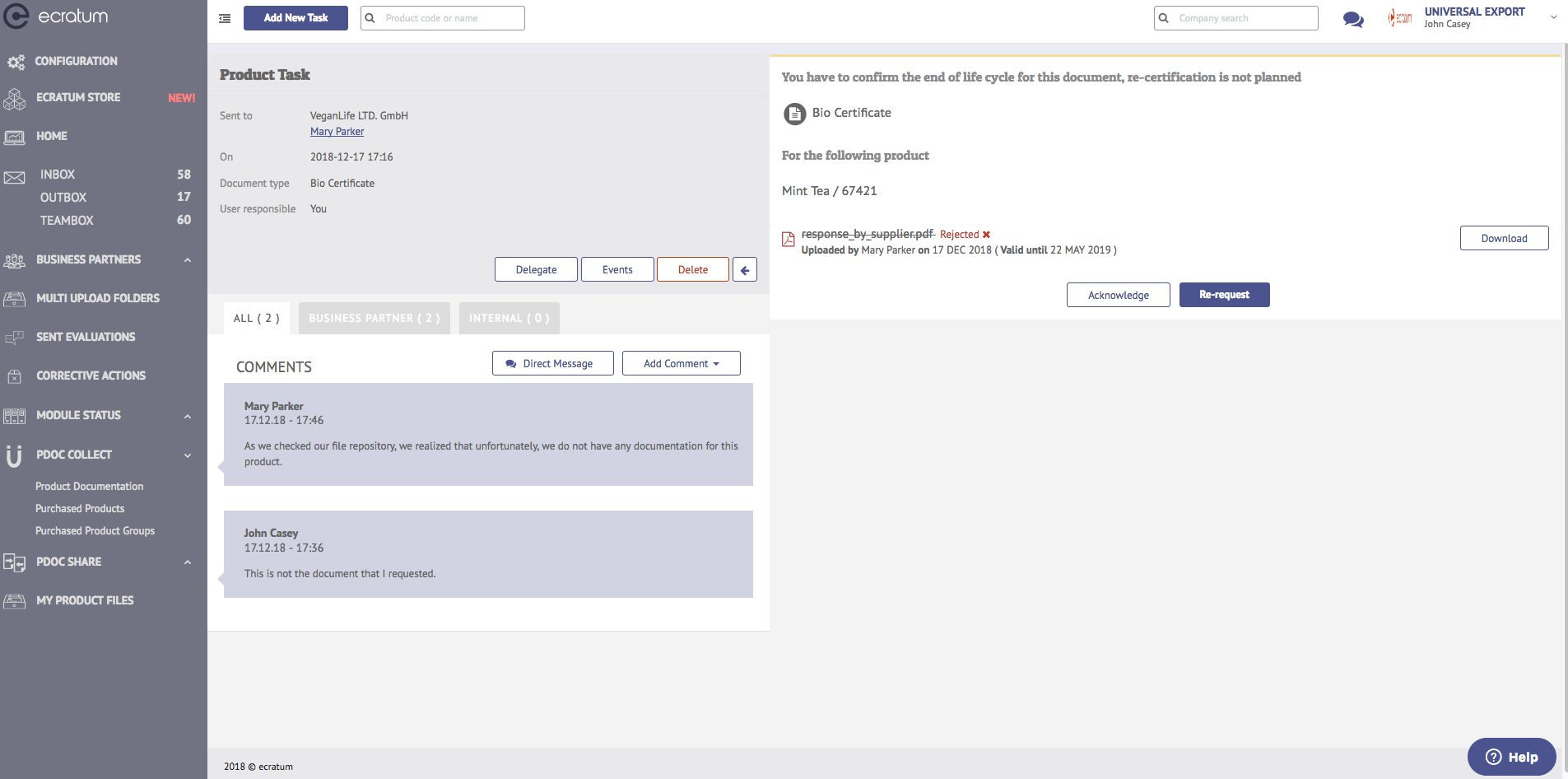Open the Ecratum Store cubes icon
The width and height of the screenshot is (1568, 779).
coord(15,99)
